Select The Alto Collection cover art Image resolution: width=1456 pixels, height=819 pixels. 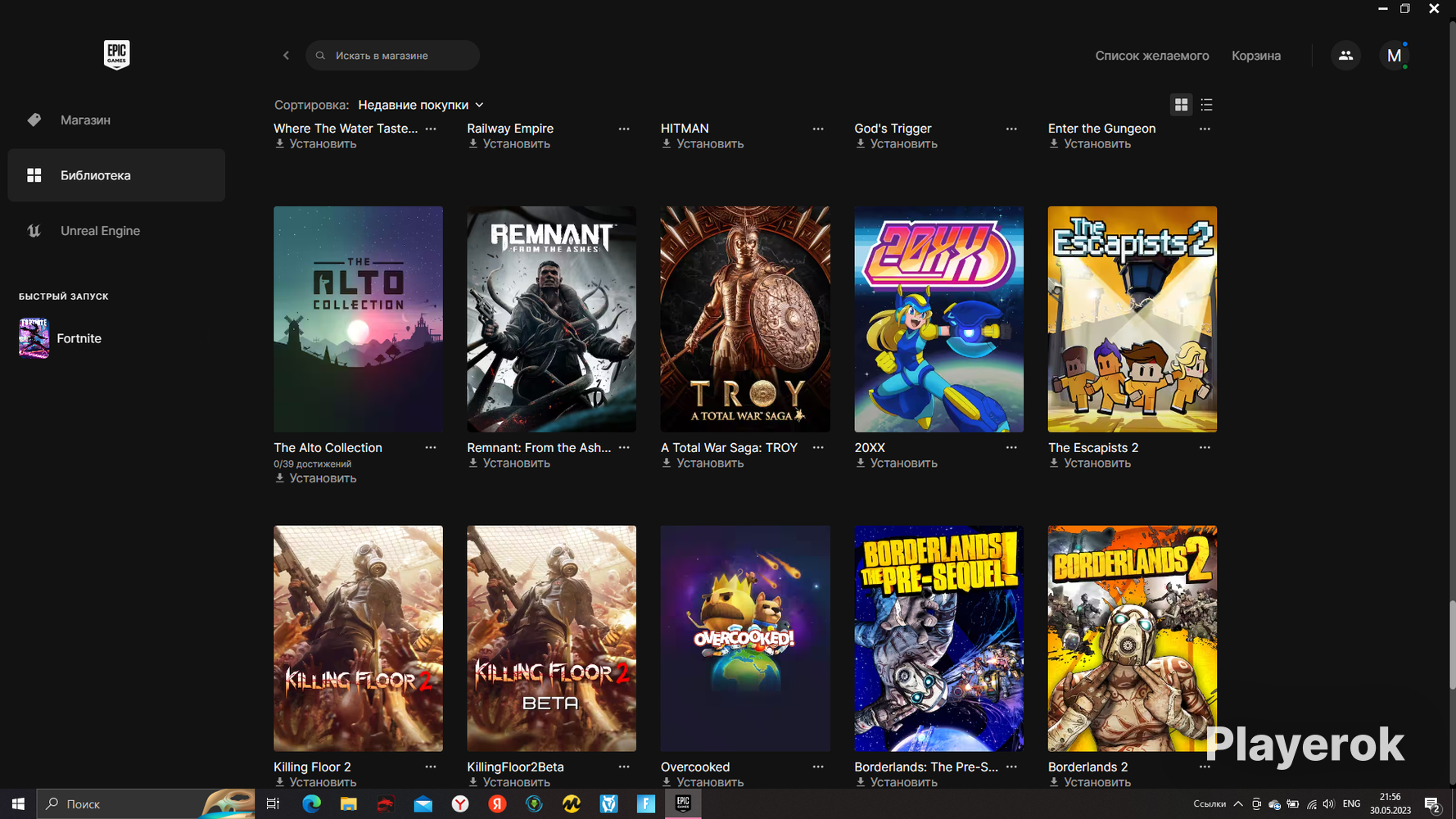pos(358,319)
